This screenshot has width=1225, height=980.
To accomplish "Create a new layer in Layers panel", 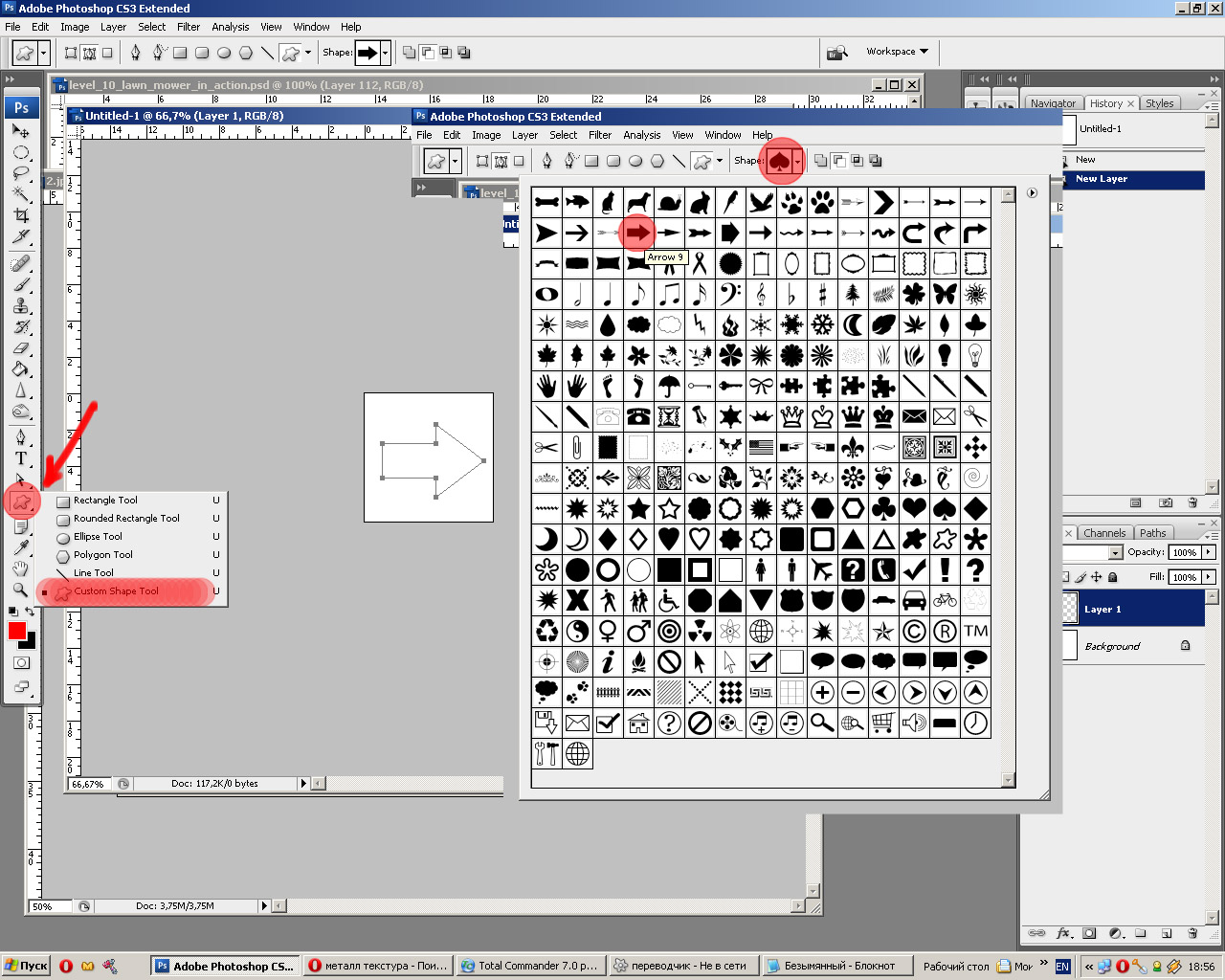I will pyautogui.click(x=1167, y=933).
